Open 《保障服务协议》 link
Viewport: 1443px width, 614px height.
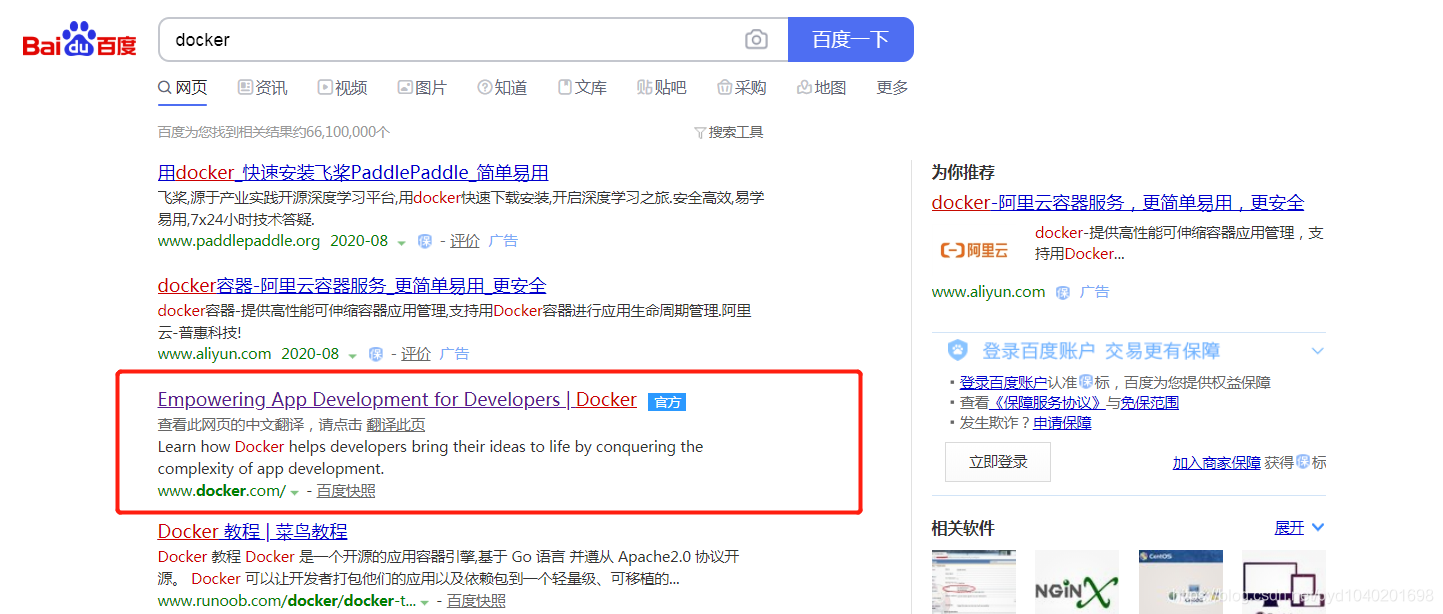1047,403
